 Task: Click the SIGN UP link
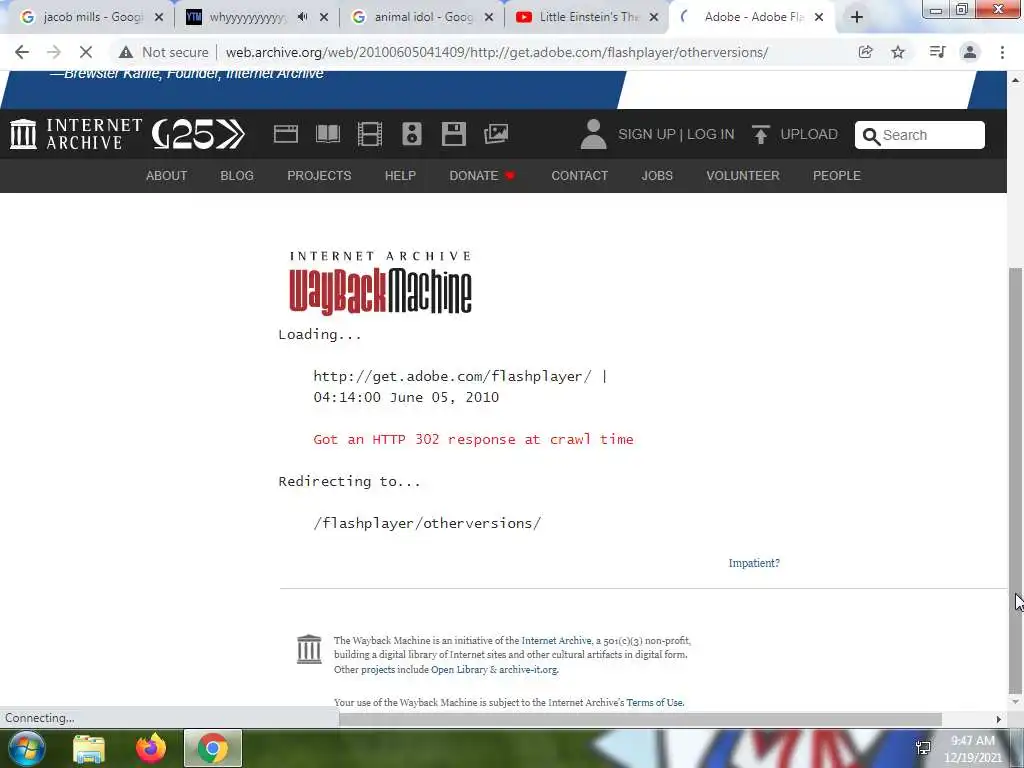point(647,135)
